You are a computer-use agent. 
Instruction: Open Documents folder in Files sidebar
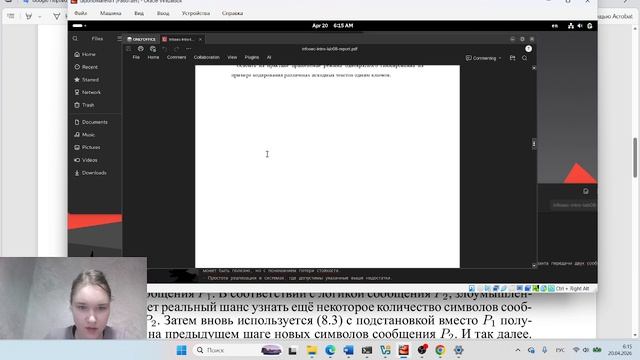click(91, 122)
